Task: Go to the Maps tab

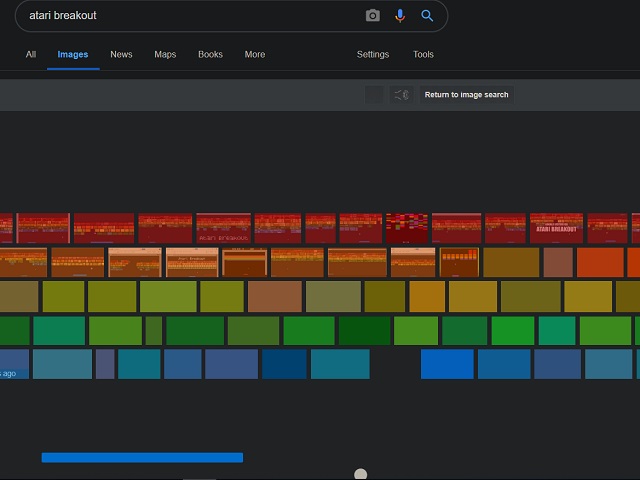Action: pyautogui.click(x=165, y=54)
